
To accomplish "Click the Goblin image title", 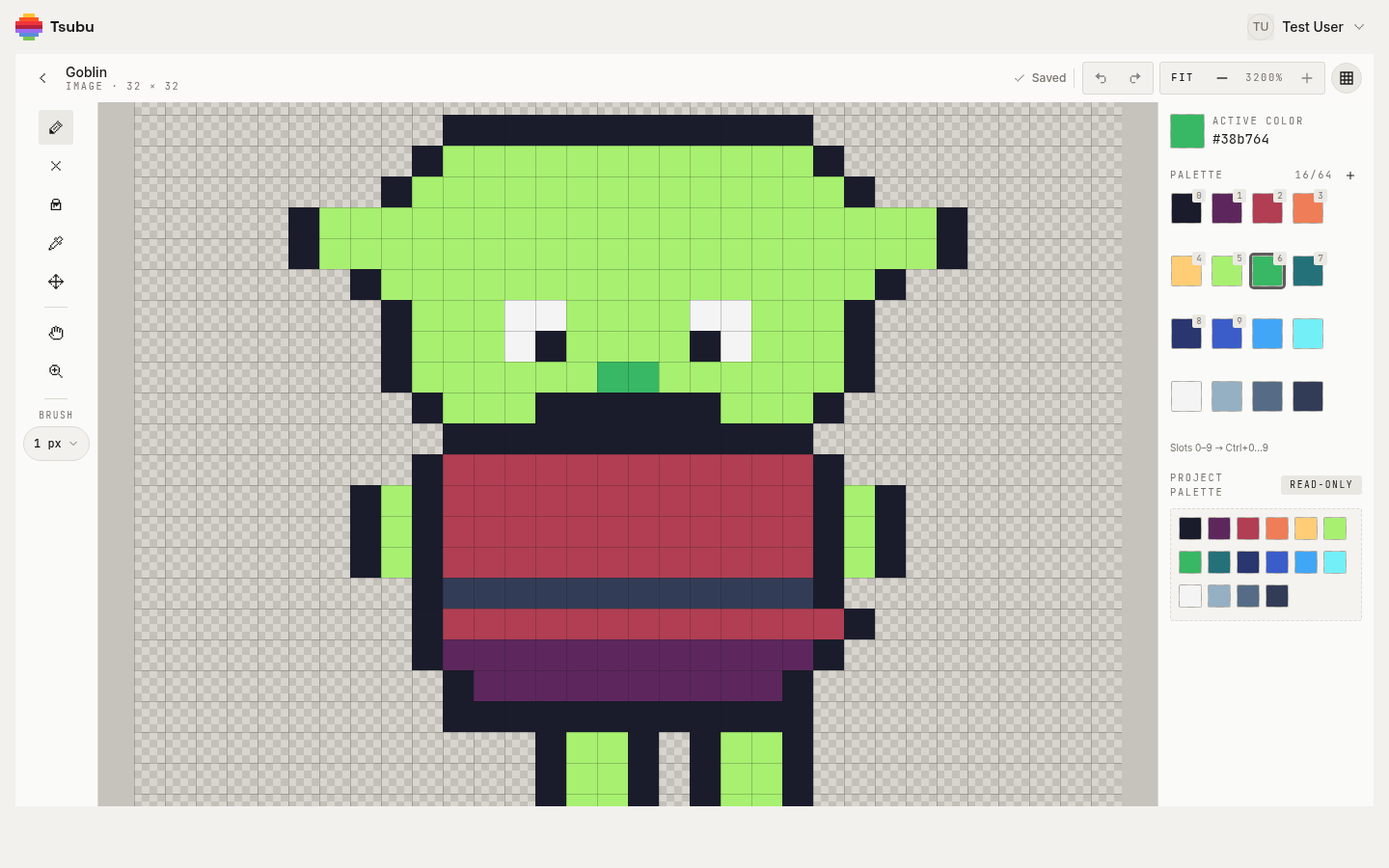I will [86, 72].
